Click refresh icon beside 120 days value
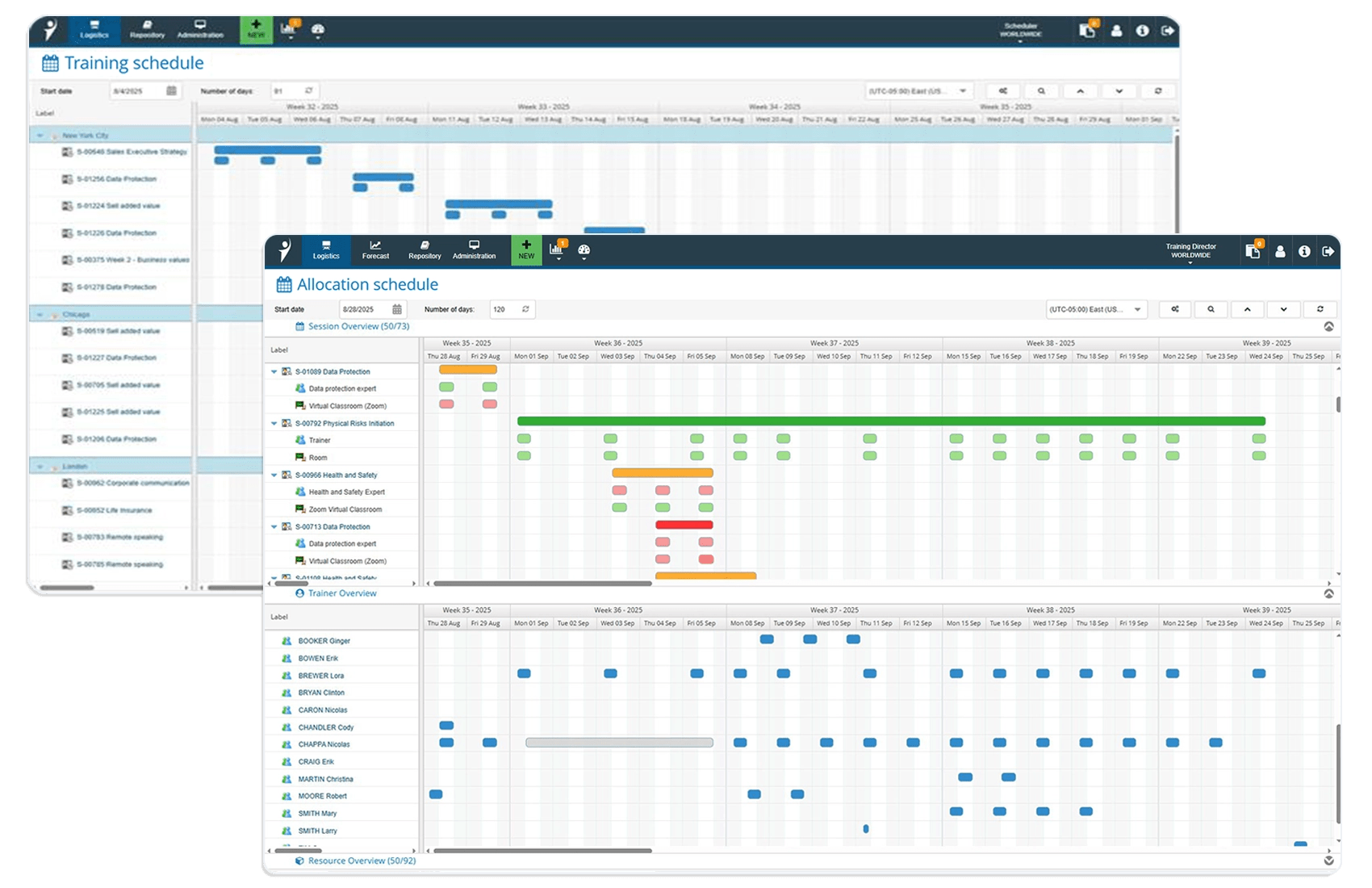The height and width of the screenshot is (888, 1372). pyautogui.click(x=525, y=309)
